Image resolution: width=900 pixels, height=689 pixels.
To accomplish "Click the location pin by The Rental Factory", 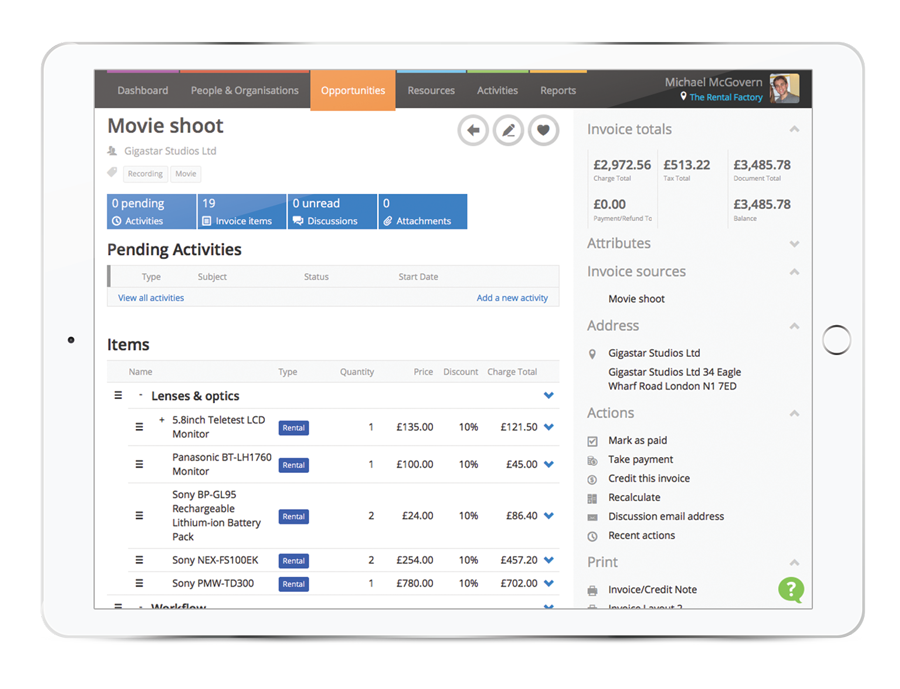I will point(683,96).
